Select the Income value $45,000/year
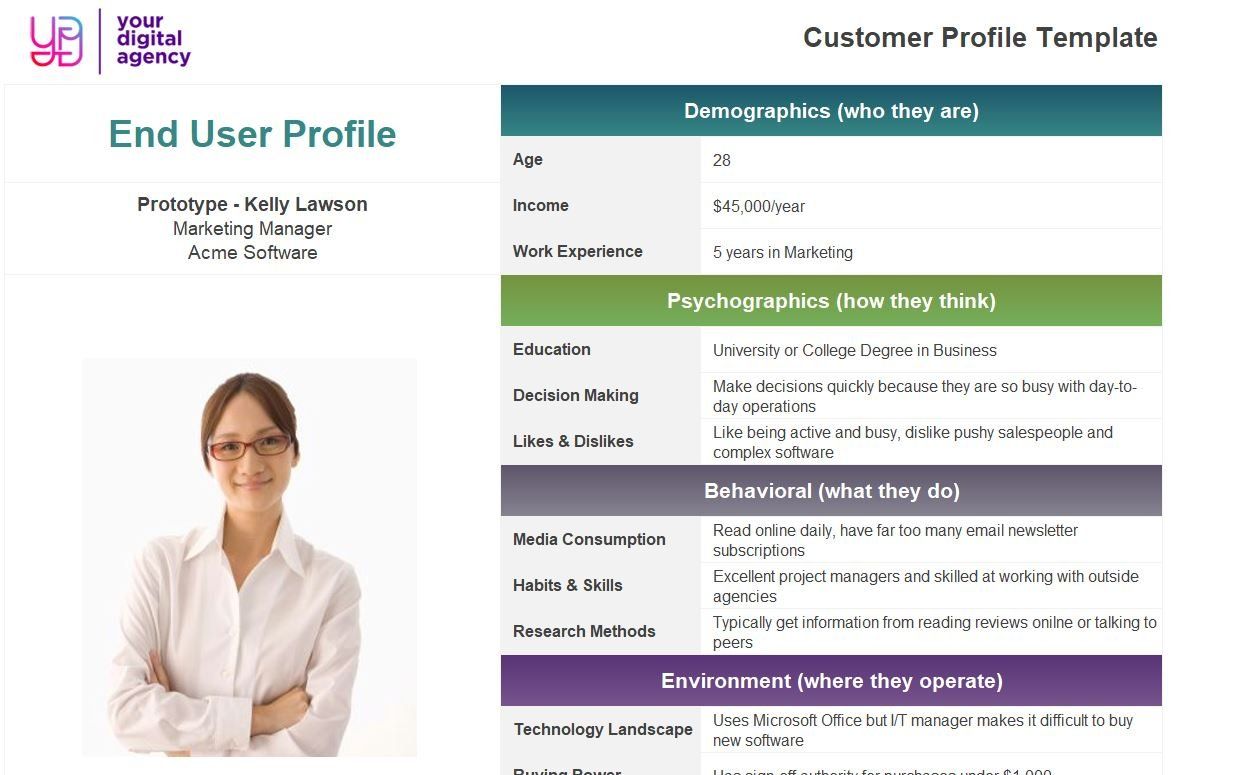 (x=759, y=207)
